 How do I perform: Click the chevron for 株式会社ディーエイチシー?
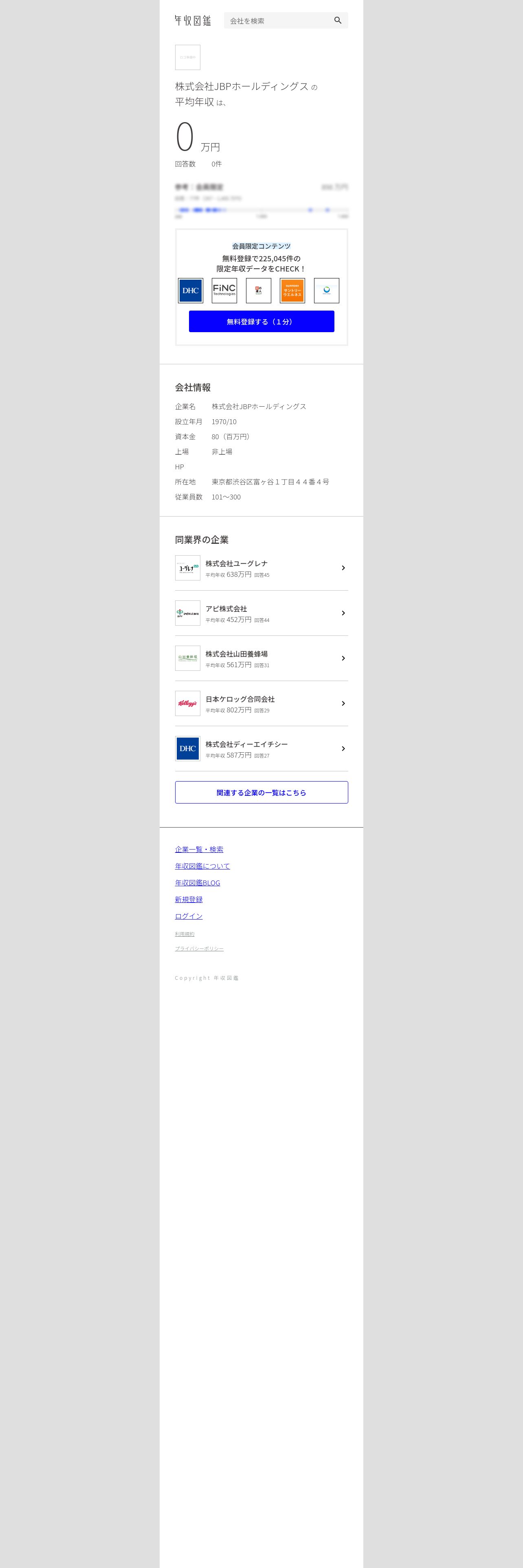(x=343, y=749)
